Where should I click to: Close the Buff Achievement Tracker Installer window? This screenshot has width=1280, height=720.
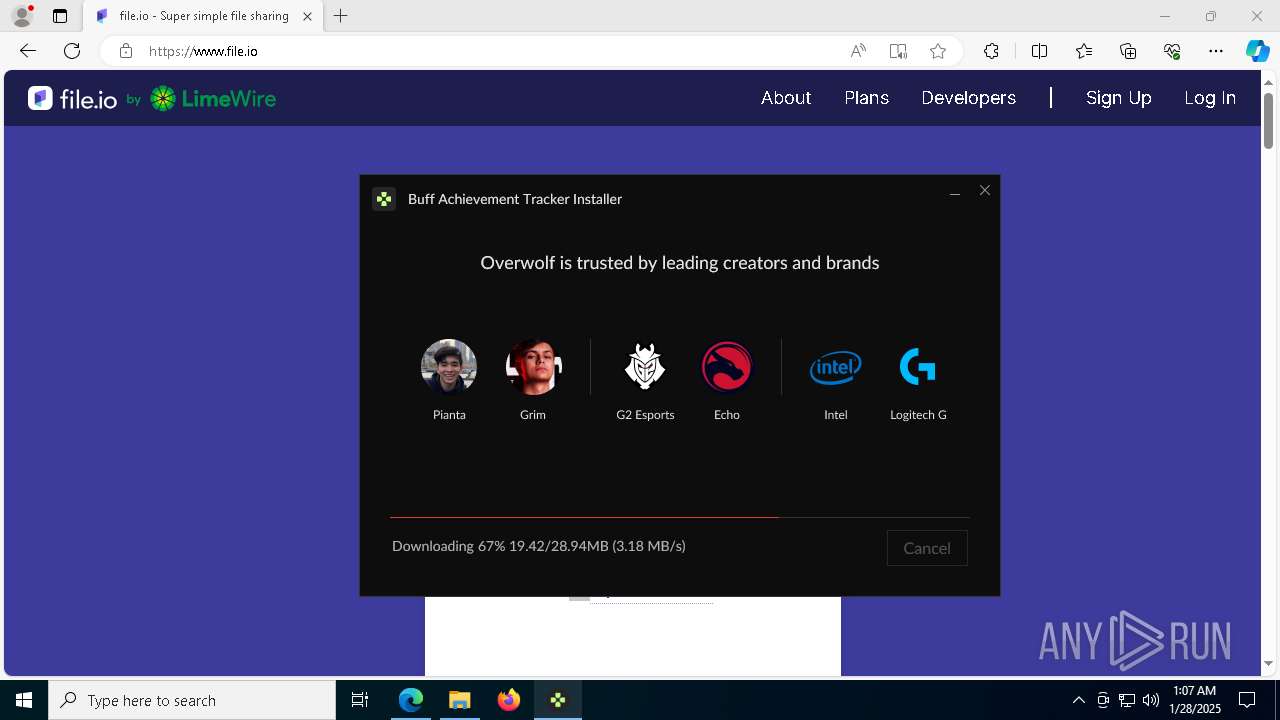[985, 190]
